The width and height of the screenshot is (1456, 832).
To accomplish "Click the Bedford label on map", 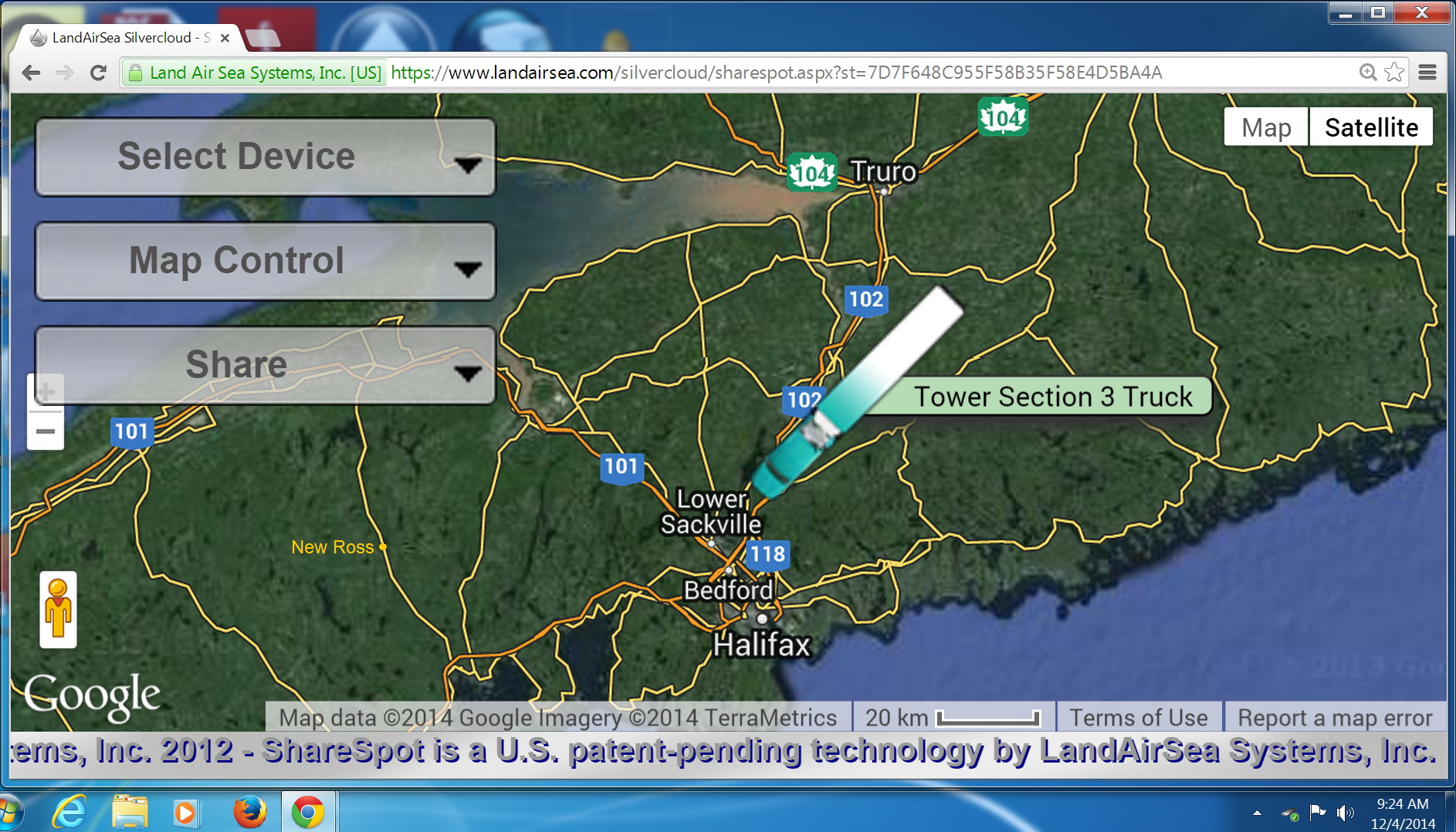I will (728, 590).
